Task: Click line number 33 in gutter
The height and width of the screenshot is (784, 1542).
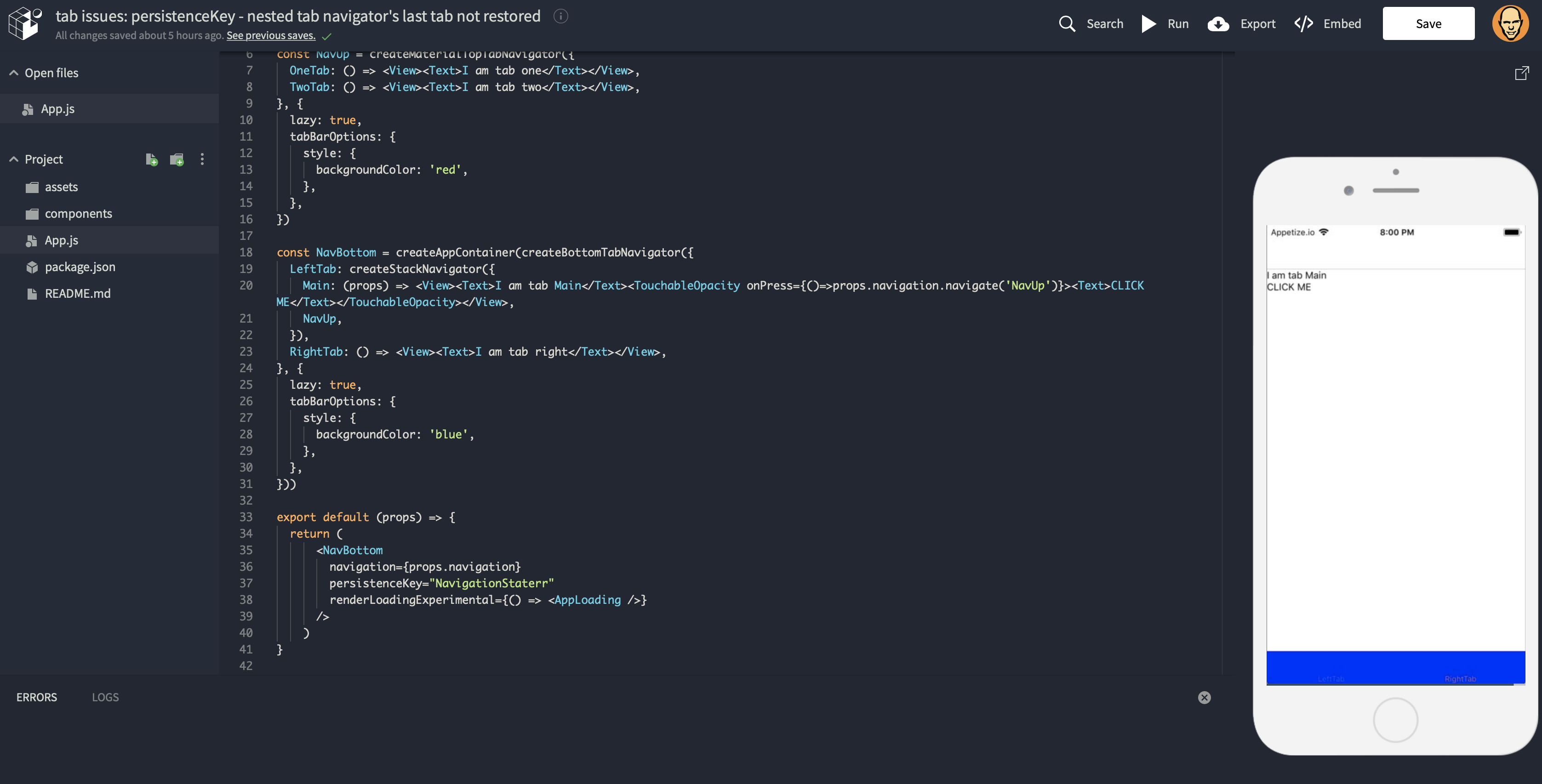Action: pos(246,517)
